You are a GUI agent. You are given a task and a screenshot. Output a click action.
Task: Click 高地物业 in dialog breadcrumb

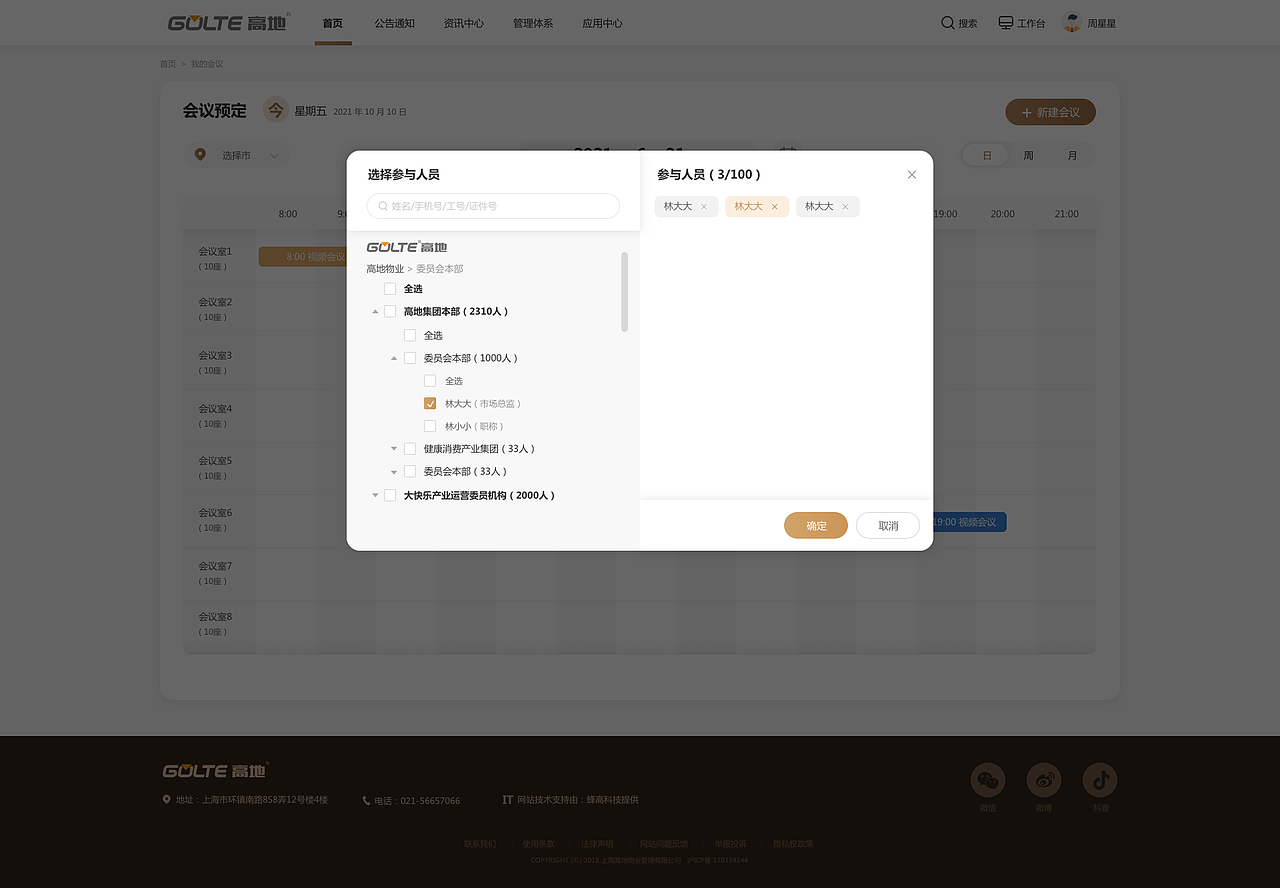tap(385, 269)
